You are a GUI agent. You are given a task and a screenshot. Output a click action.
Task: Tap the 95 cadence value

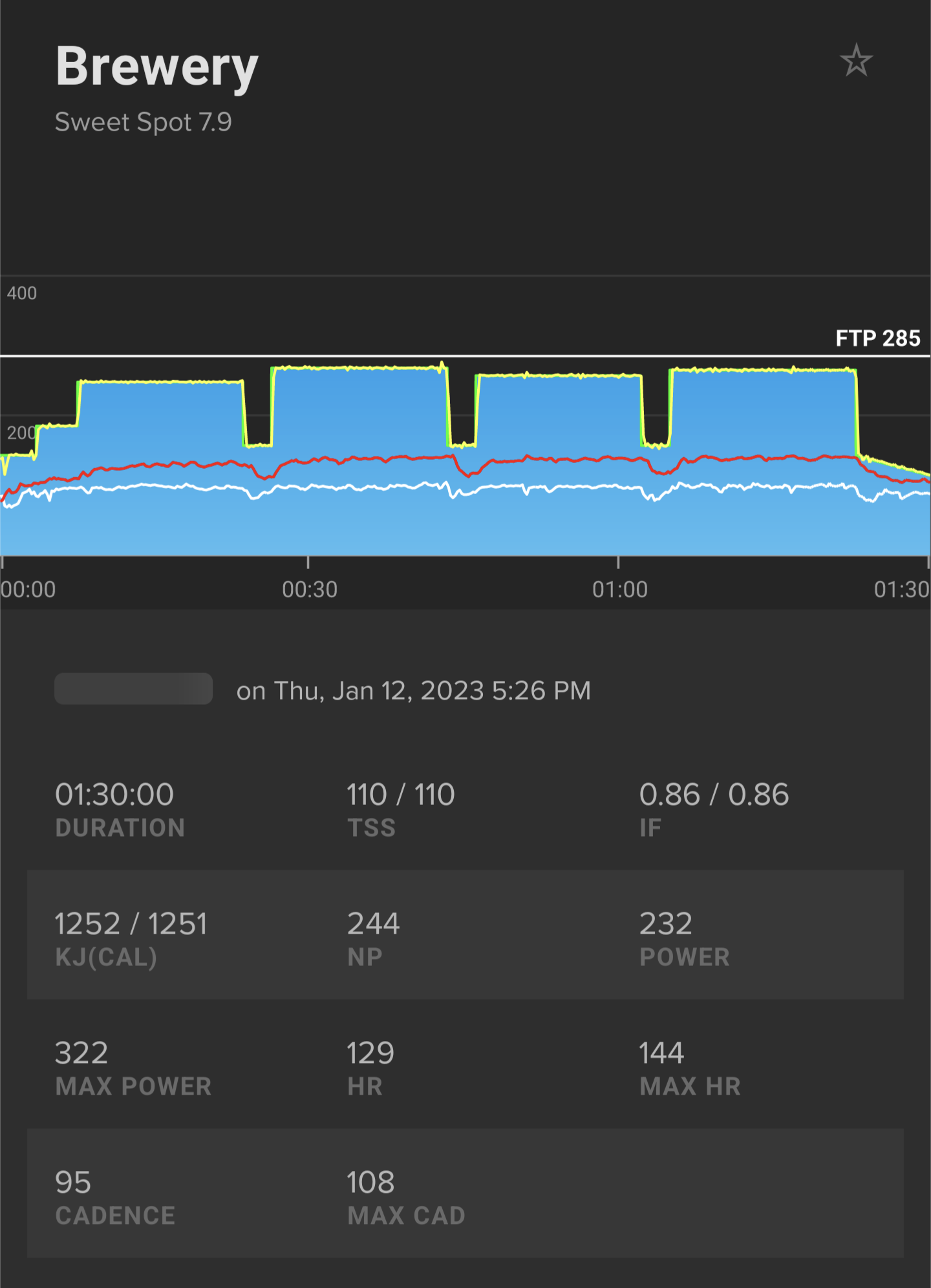point(73,1183)
